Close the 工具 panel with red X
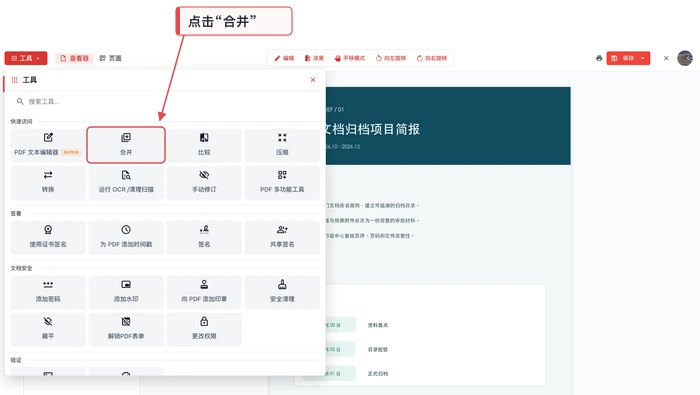700x395 pixels. pyautogui.click(x=313, y=80)
